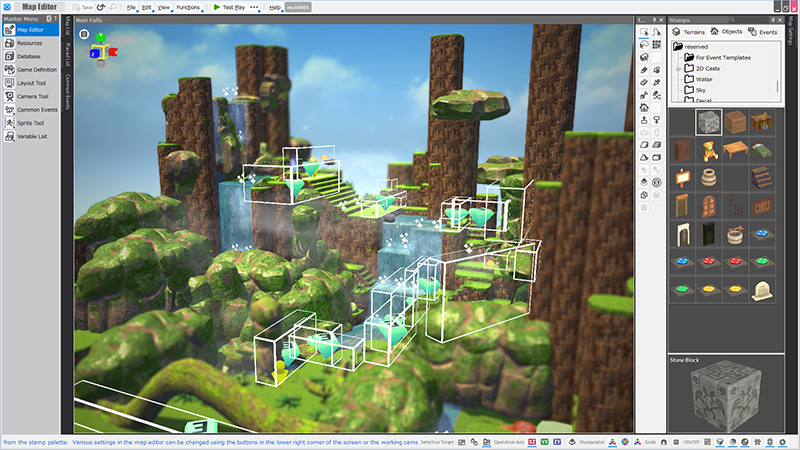
Task: Collapse the reserved folder
Action: pos(678,46)
